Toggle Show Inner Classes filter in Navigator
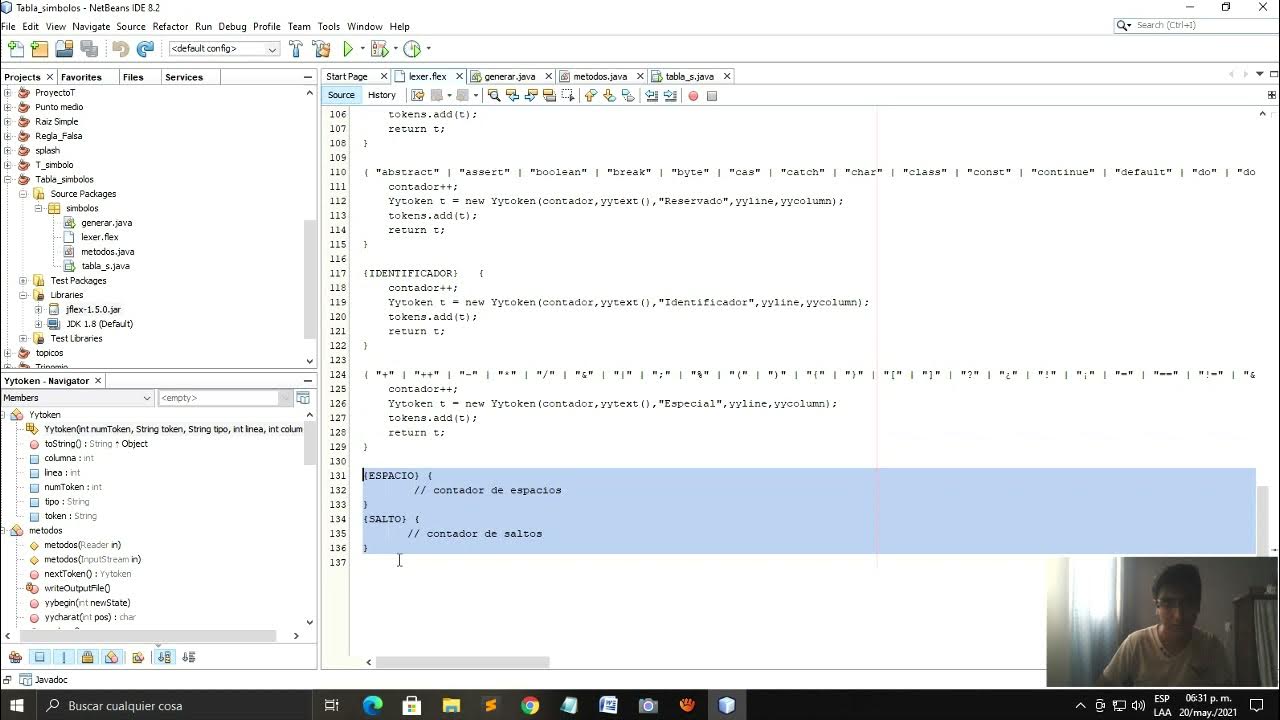1280x720 pixels. click(x=112, y=657)
